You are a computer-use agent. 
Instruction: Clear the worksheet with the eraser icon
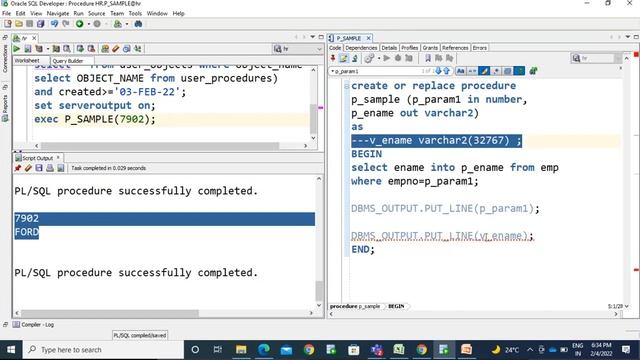coord(116,49)
